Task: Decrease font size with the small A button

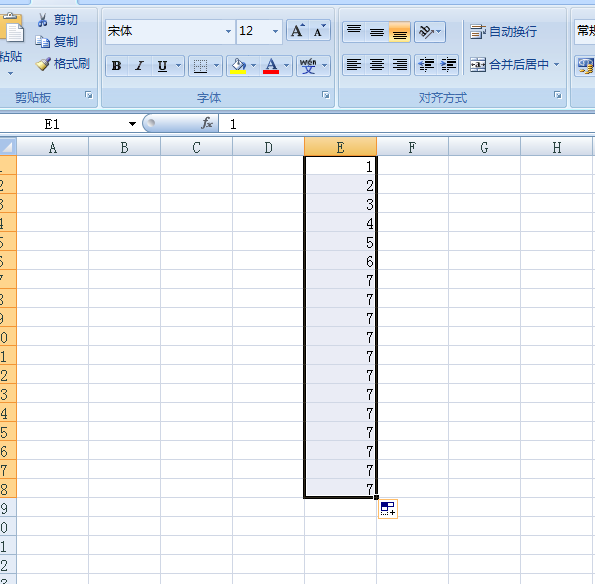Action: tap(319, 31)
